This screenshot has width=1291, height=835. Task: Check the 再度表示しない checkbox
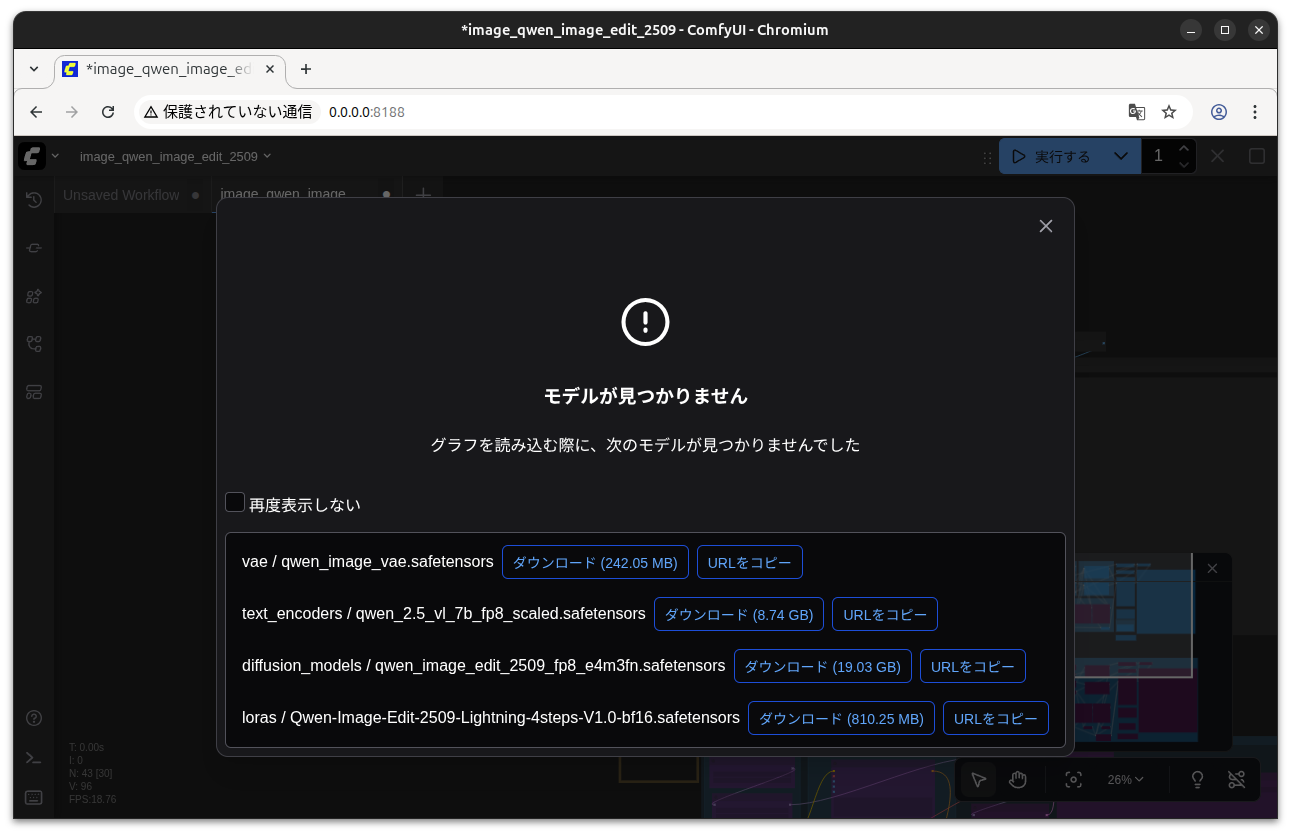click(235, 502)
